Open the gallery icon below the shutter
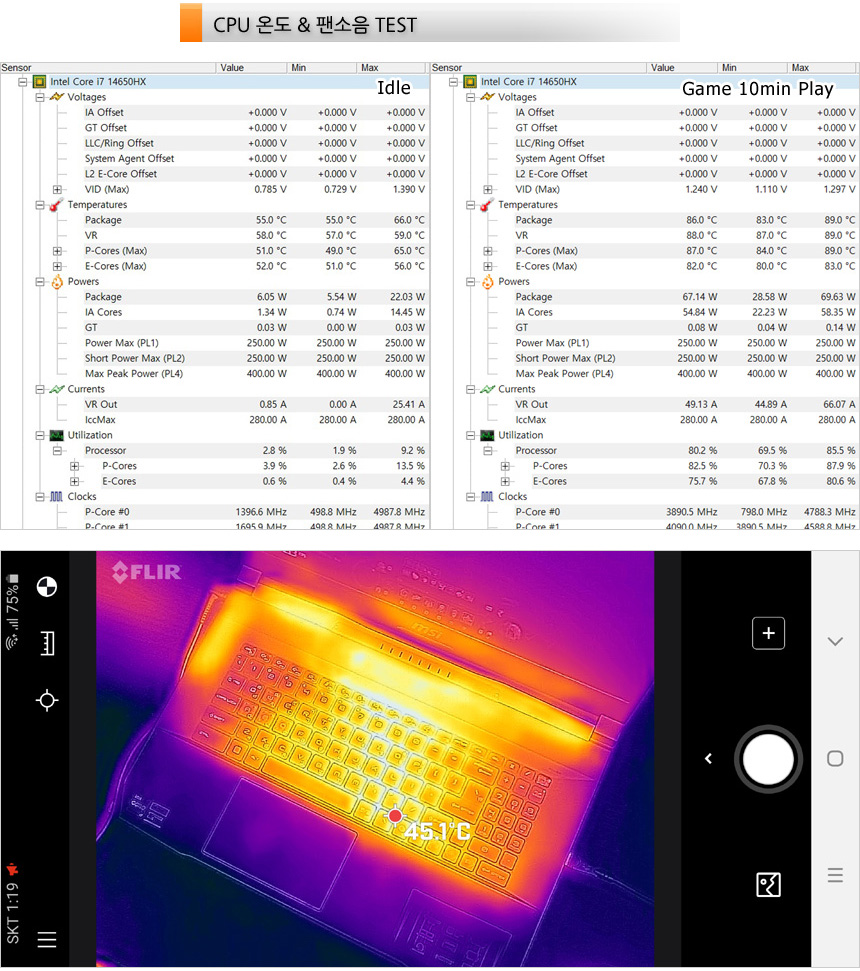Image resolution: width=860 pixels, height=971 pixels. (x=768, y=884)
